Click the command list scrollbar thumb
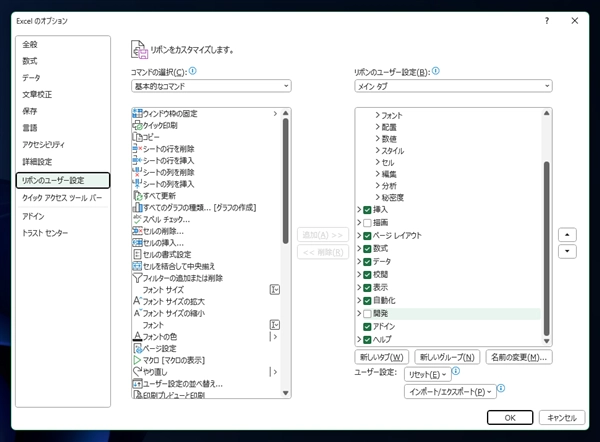Image resolution: width=600 pixels, height=442 pixels. [285, 181]
